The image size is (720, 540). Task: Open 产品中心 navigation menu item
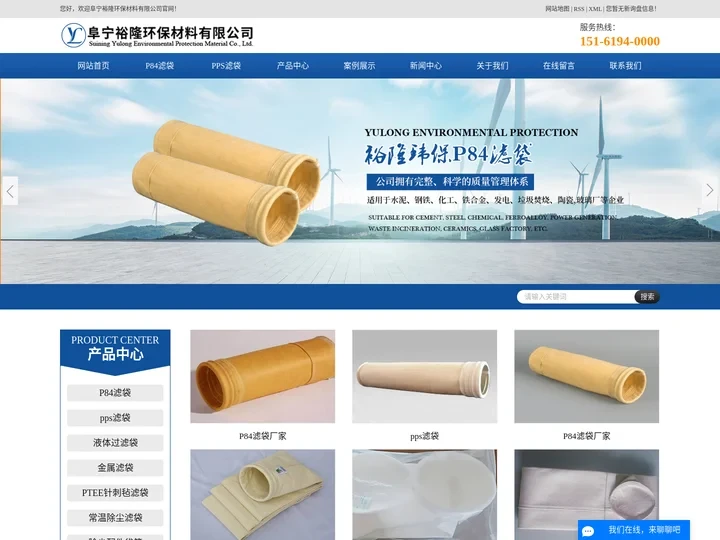(292, 66)
